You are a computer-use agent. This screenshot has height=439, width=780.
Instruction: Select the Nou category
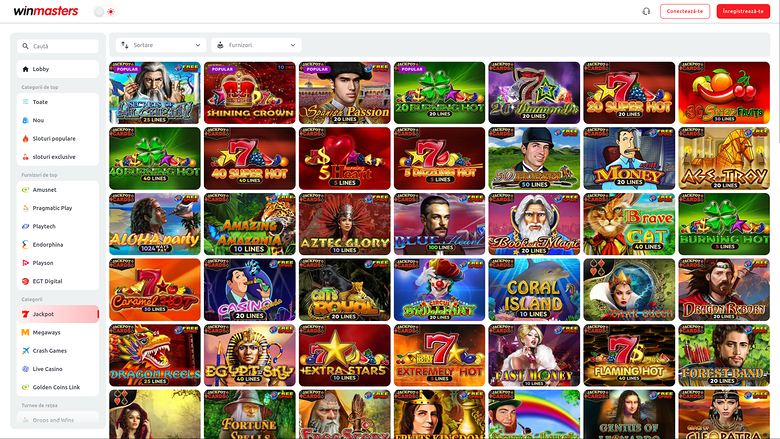(x=58, y=120)
